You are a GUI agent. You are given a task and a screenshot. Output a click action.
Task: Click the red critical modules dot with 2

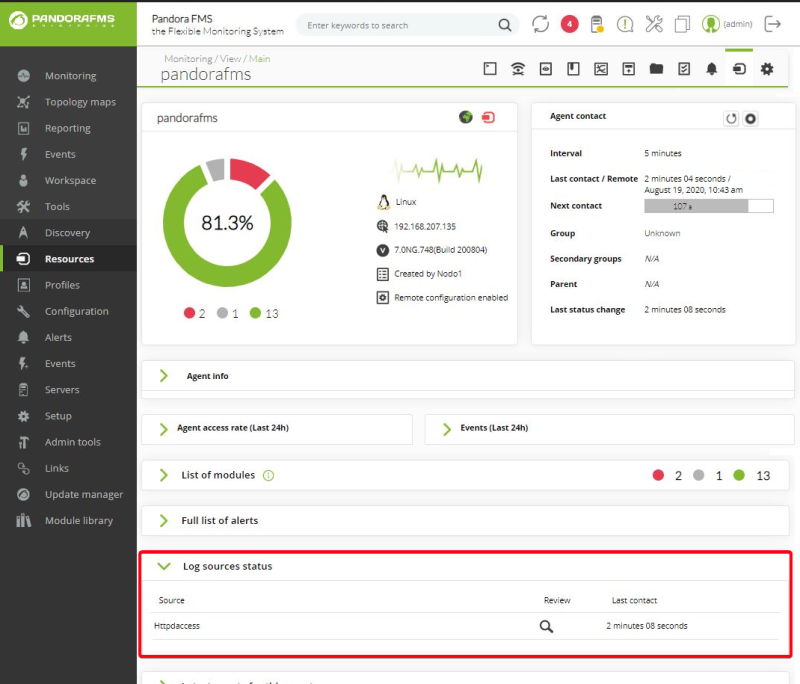[x=189, y=313]
